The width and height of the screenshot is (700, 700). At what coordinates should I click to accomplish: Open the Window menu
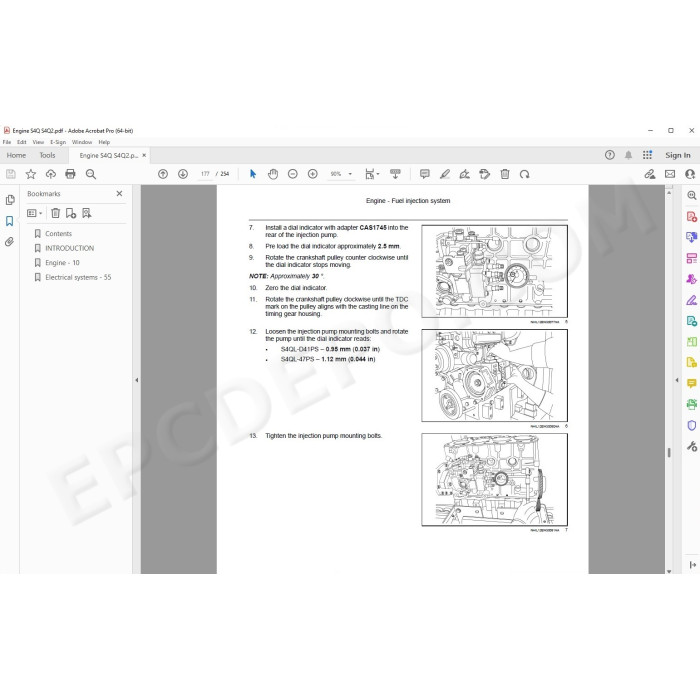pyautogui.click(x=82, y=142)
